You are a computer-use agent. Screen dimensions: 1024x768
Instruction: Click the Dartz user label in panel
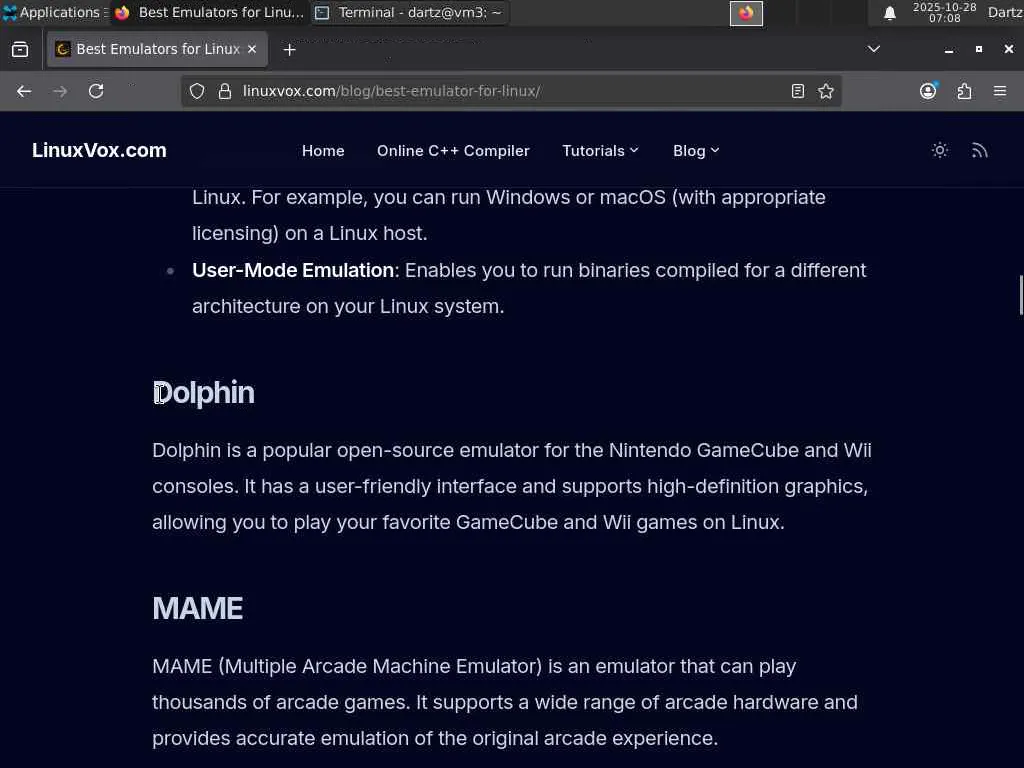[x=1005, y=12]
